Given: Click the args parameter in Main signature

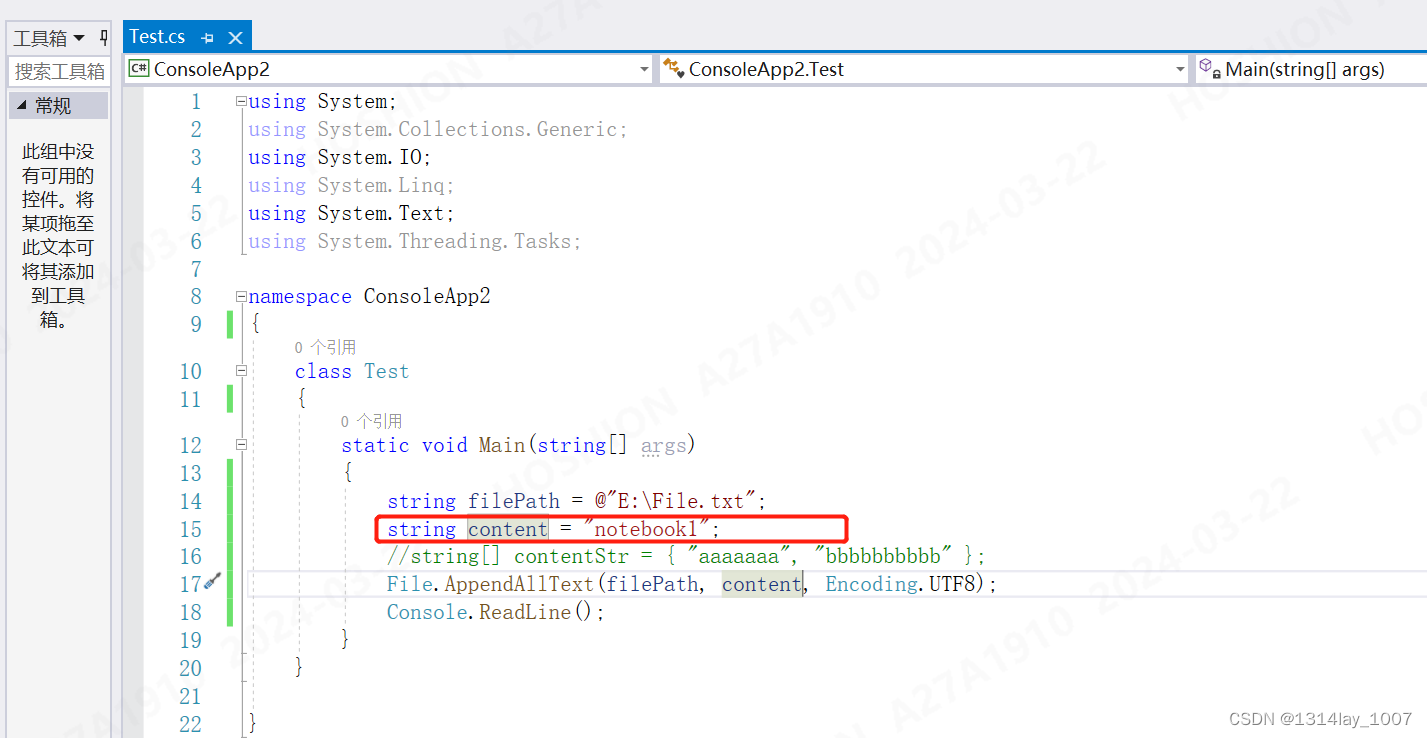Looking at the screenshot, I should point(664,445).
